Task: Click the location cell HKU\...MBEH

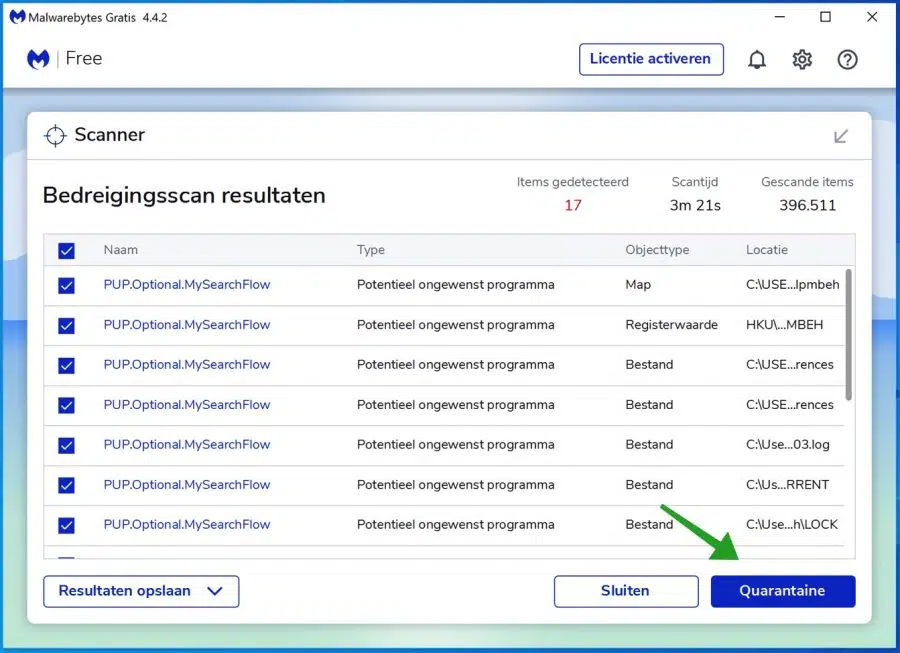Action: (x=784, y=325)
